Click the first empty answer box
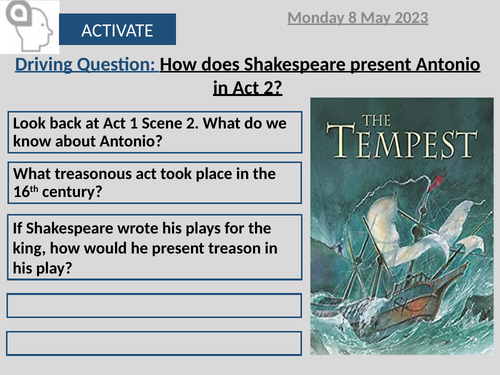This screenshot has height=375, width=500. click(x=154, y=305)
